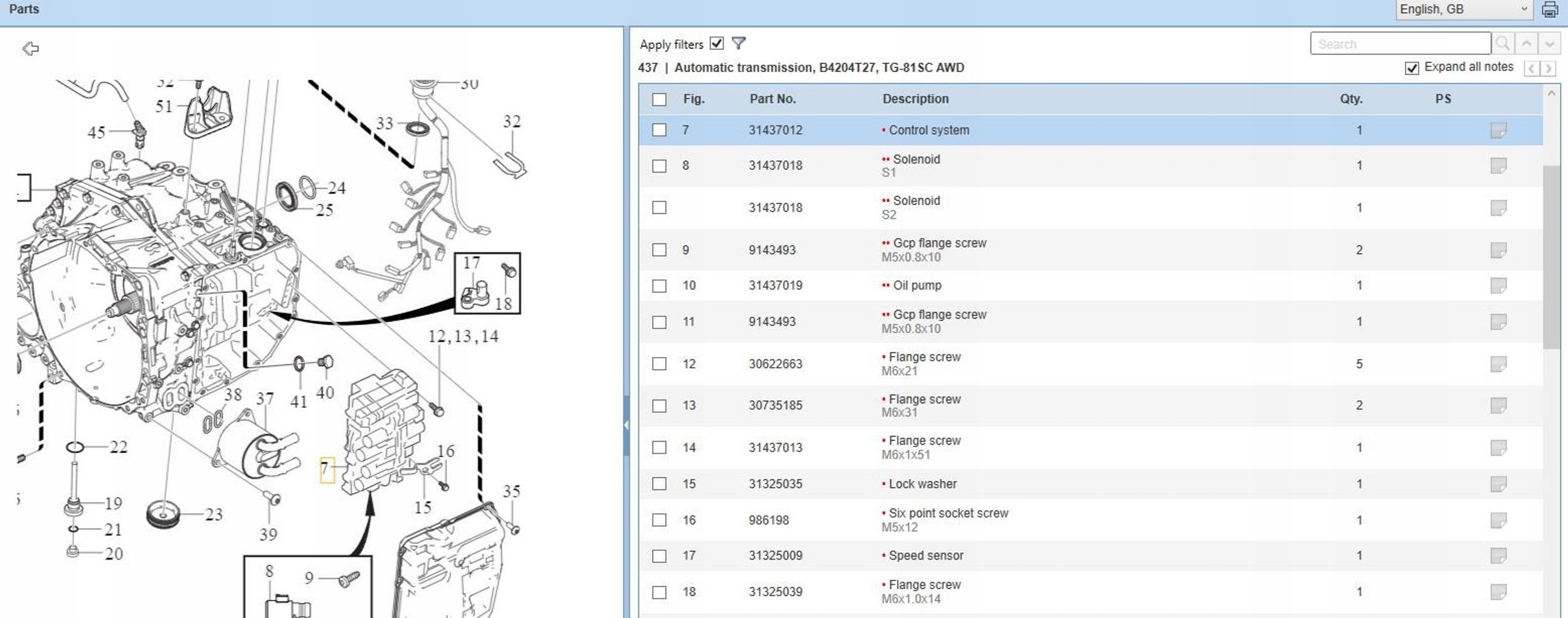Click part number 30735185
The height and width of the screenshot is (618, 1568).
tap(776, 405)
